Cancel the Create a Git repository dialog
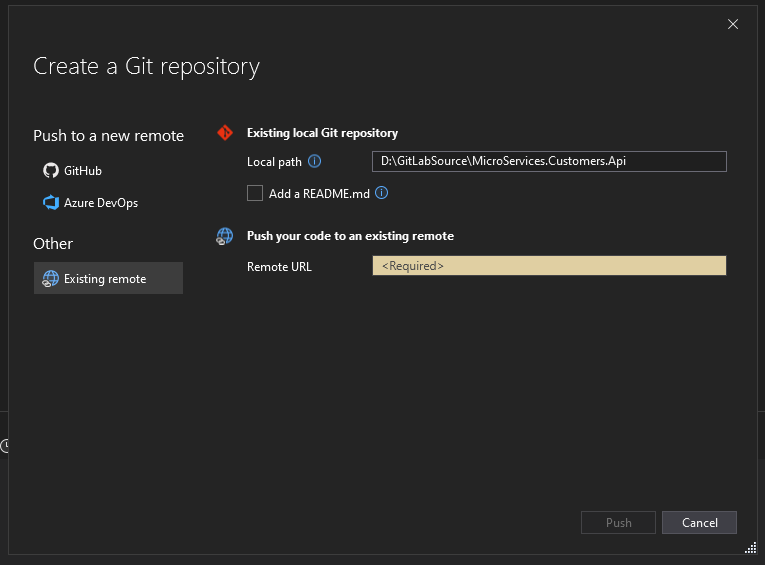The image size is (765, 565). 699,523
